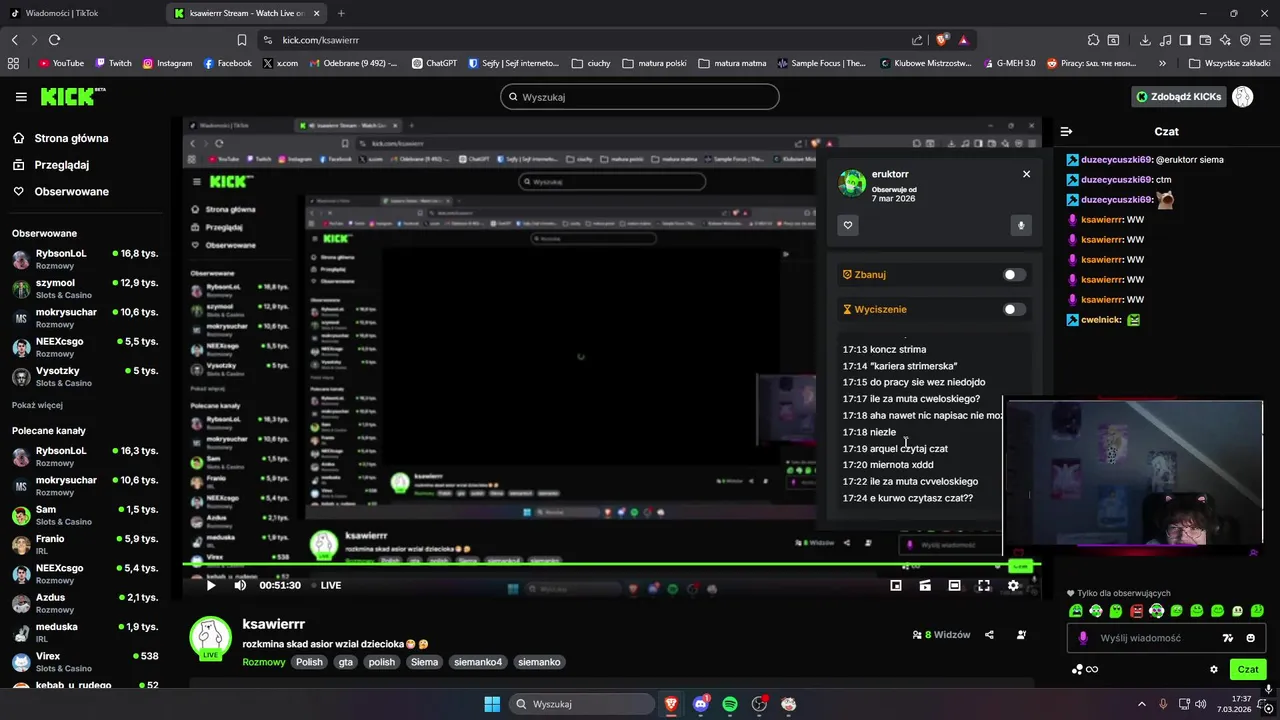Open Obserwowane in sidebar
Screen dimensions: 1280x720
point(60,191)
